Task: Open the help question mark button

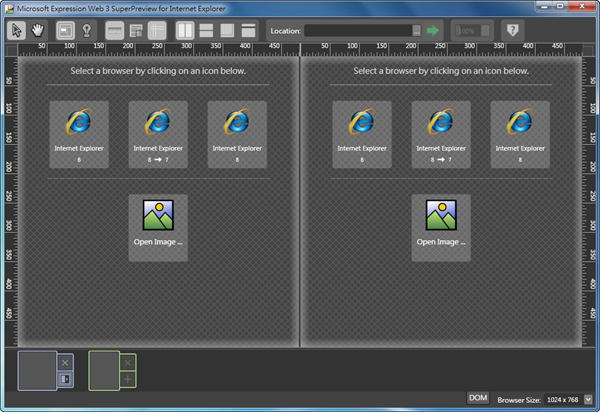Action: click(x=511, y=31)
